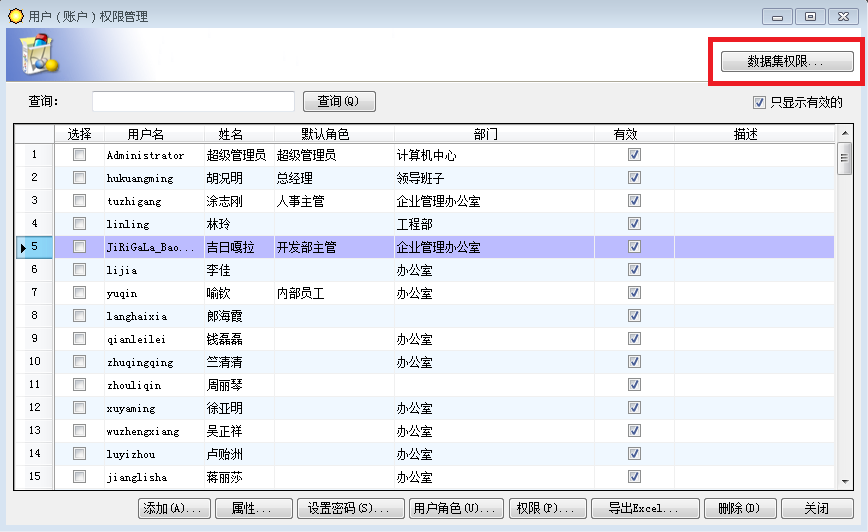
Task: Tick the 选择 checkbox for yuqin row
Action: (x=79, y=293)
